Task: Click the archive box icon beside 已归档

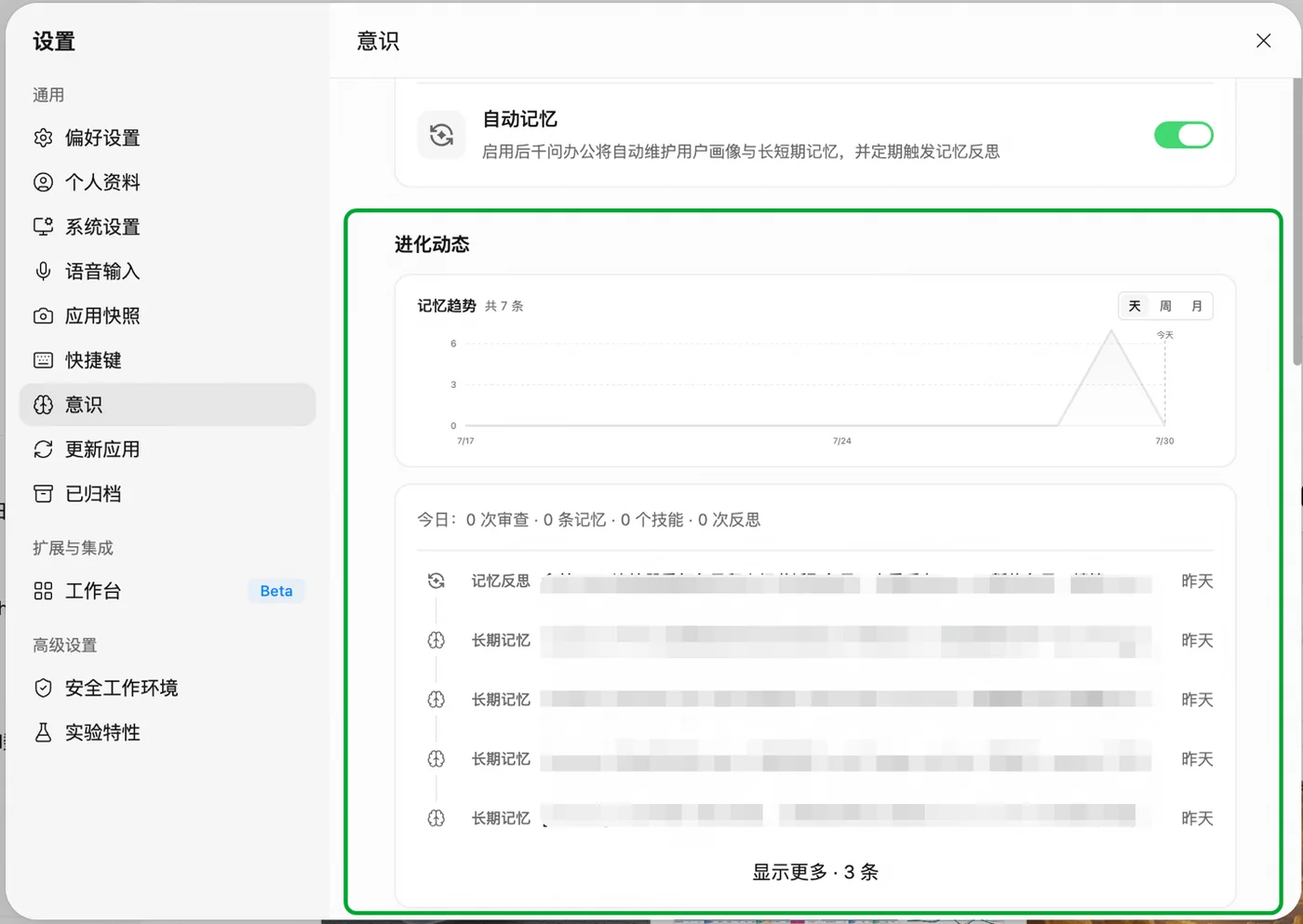Action: [x=43, y=494]
